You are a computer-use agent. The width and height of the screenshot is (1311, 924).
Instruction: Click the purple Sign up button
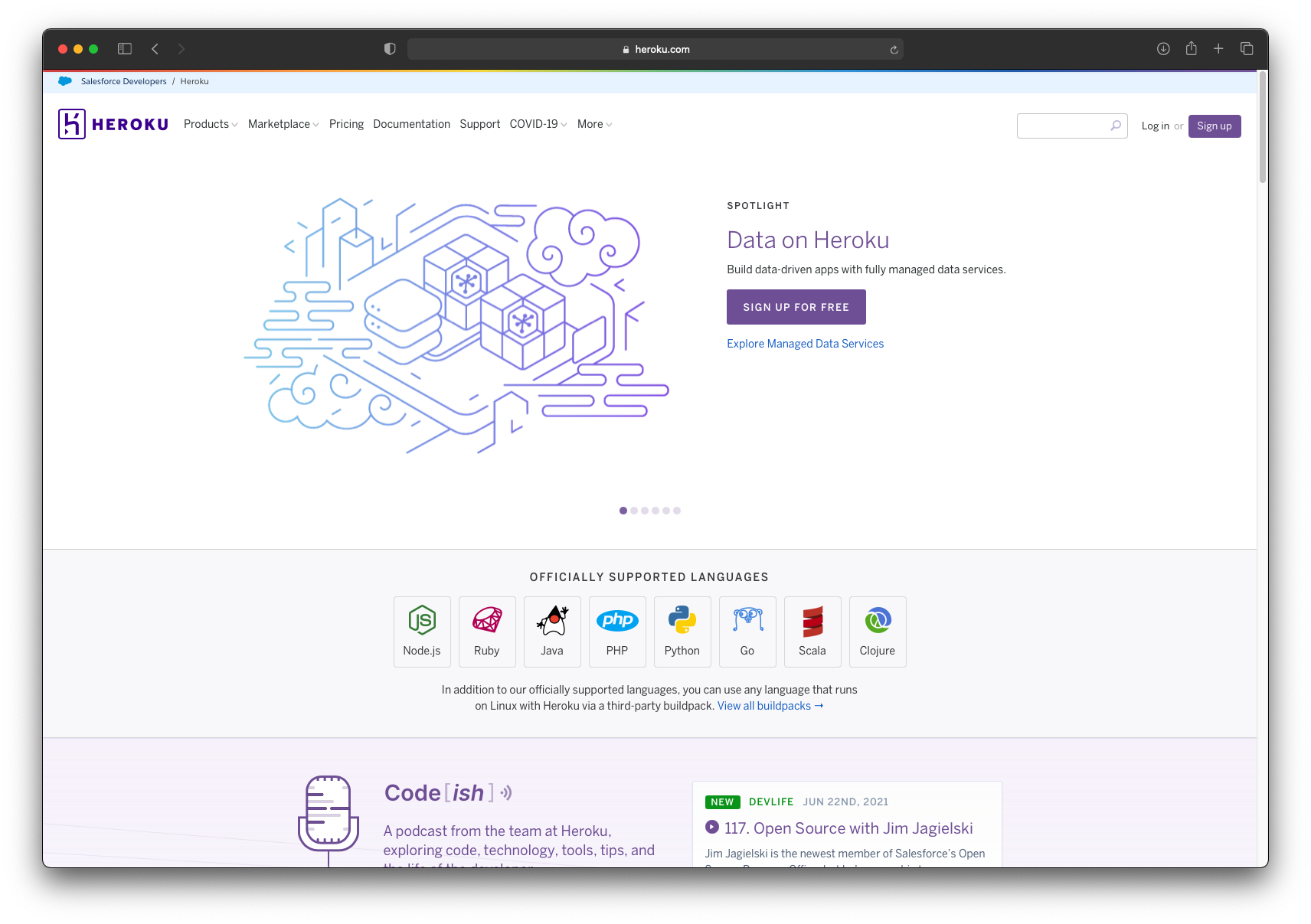pos(1215,126)
